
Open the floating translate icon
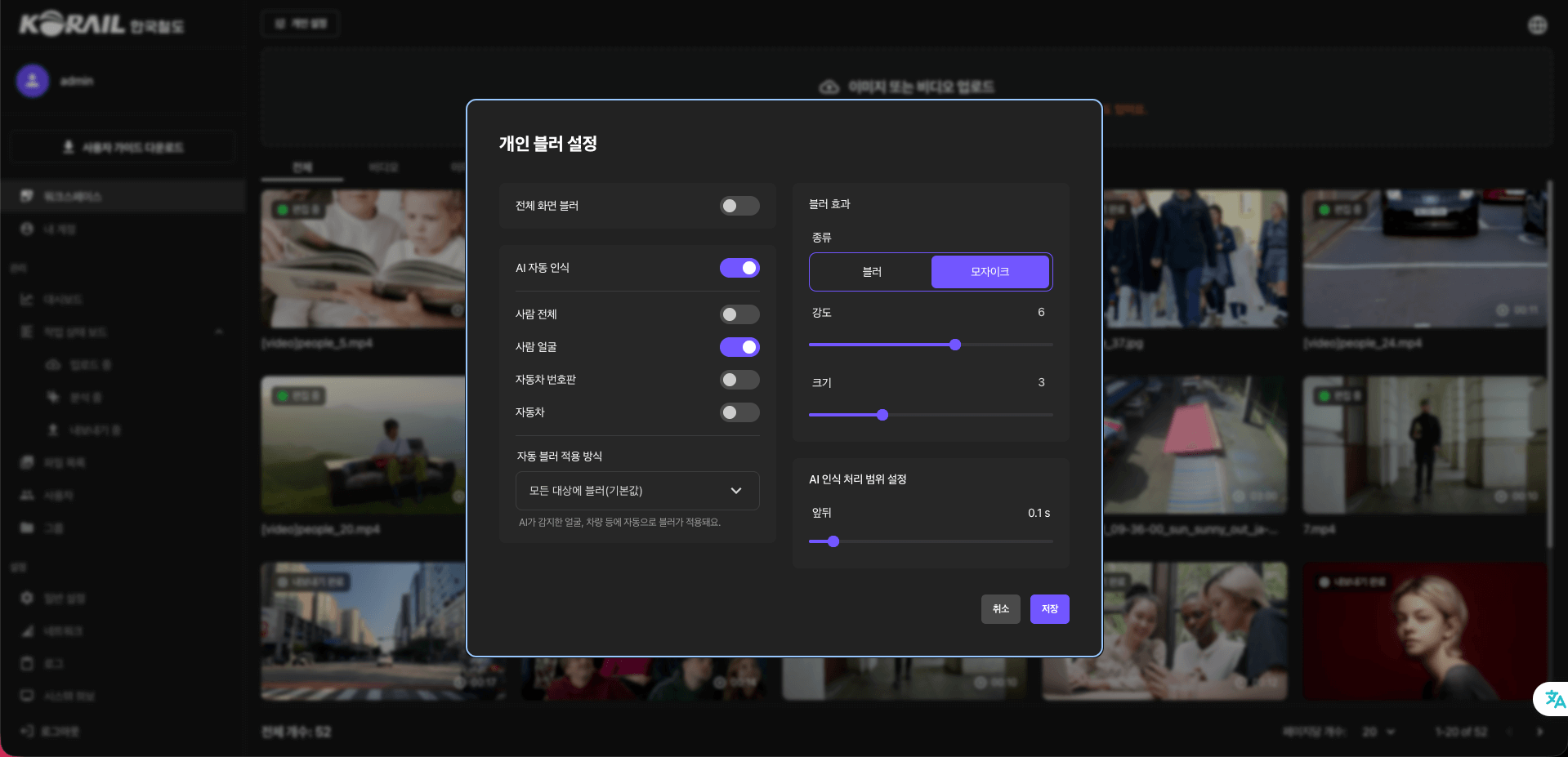1553,699
